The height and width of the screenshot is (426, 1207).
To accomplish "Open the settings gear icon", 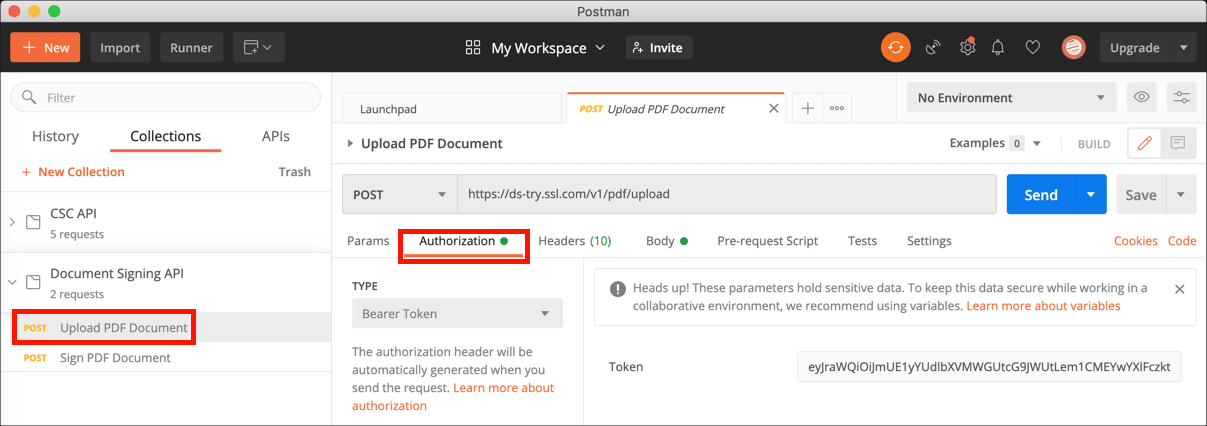I will click(967, 47).
